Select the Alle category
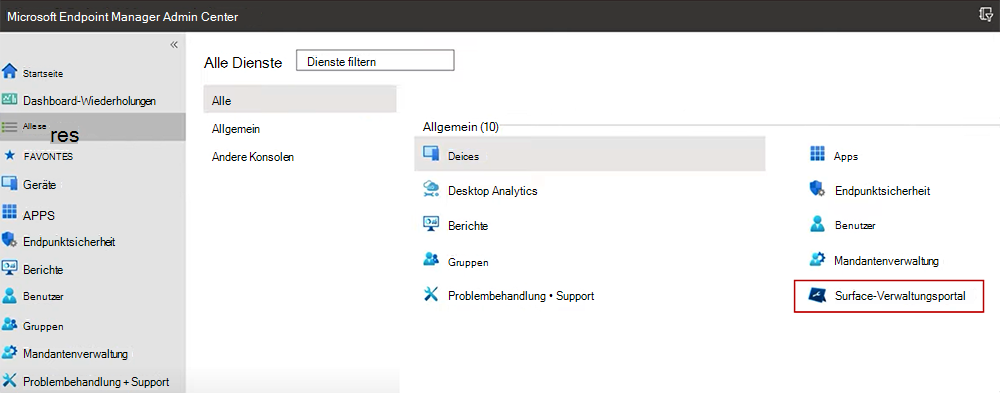The width and height of the screenshot is (1000, 393). tap(300, 100)
